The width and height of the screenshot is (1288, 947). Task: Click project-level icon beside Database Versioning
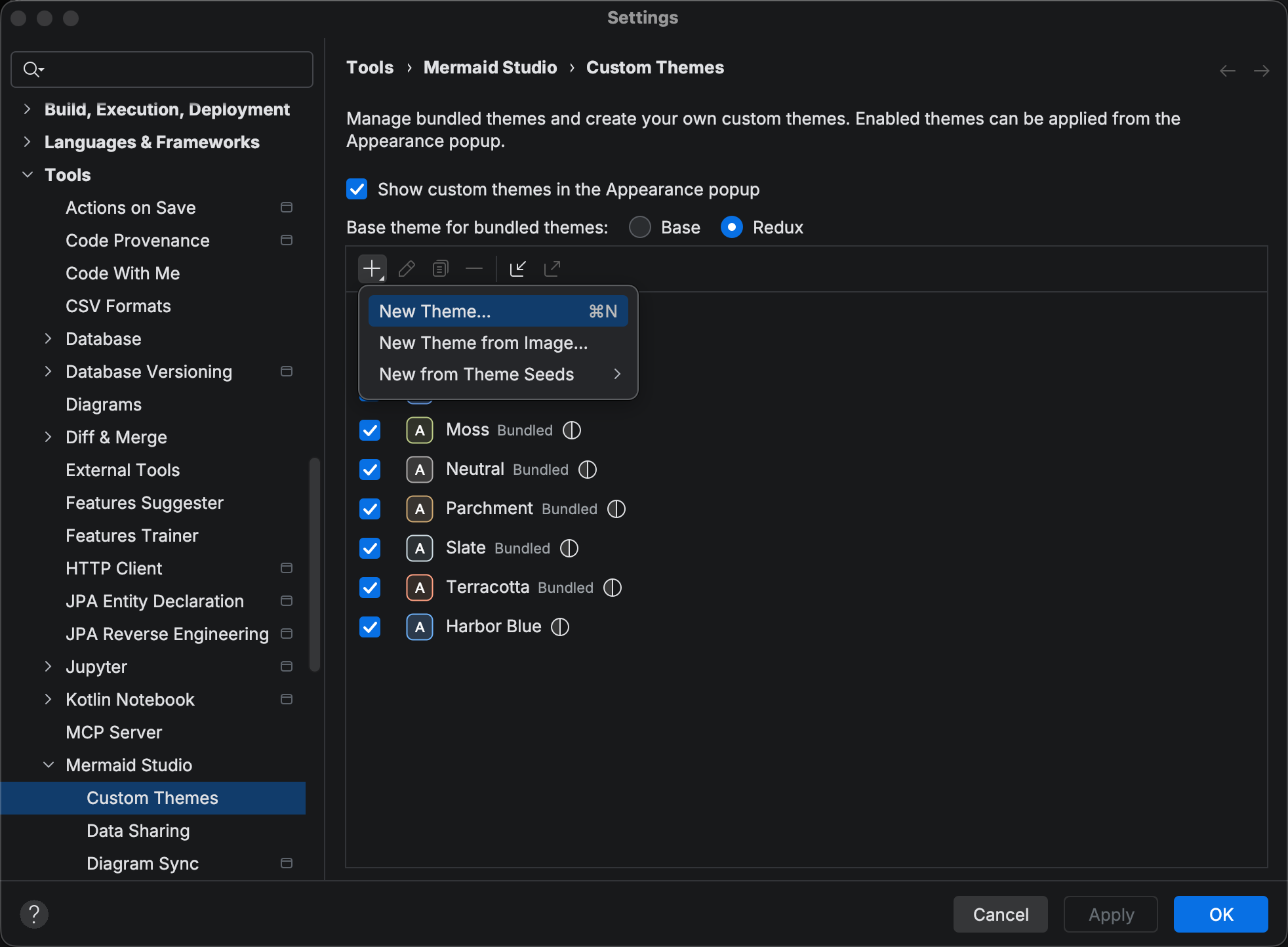[x=287, y=371]
